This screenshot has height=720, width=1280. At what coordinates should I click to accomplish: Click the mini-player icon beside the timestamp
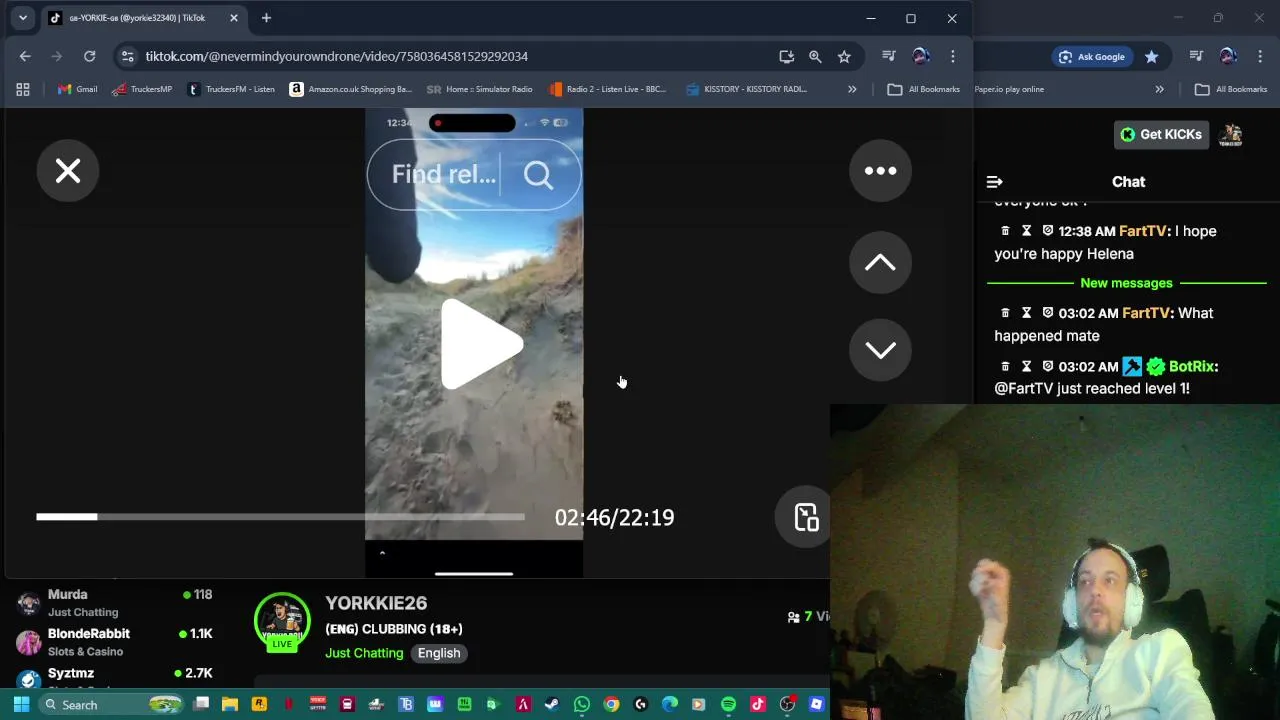coord(806,517)
